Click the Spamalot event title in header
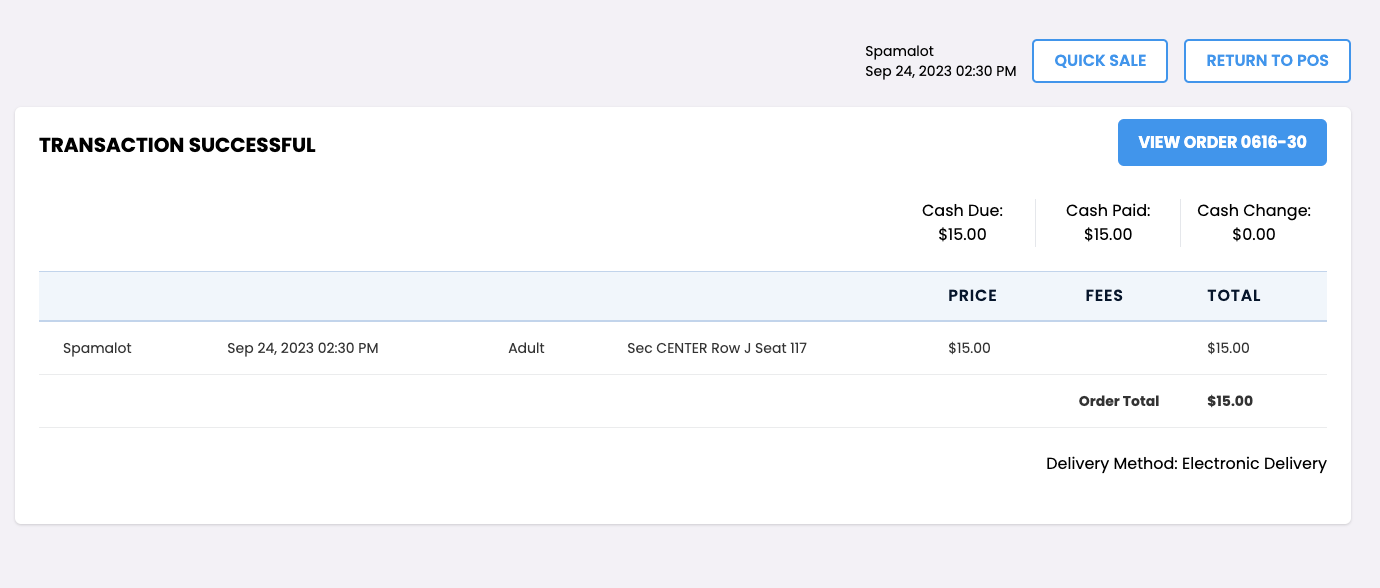 click(x=899, y=51)
